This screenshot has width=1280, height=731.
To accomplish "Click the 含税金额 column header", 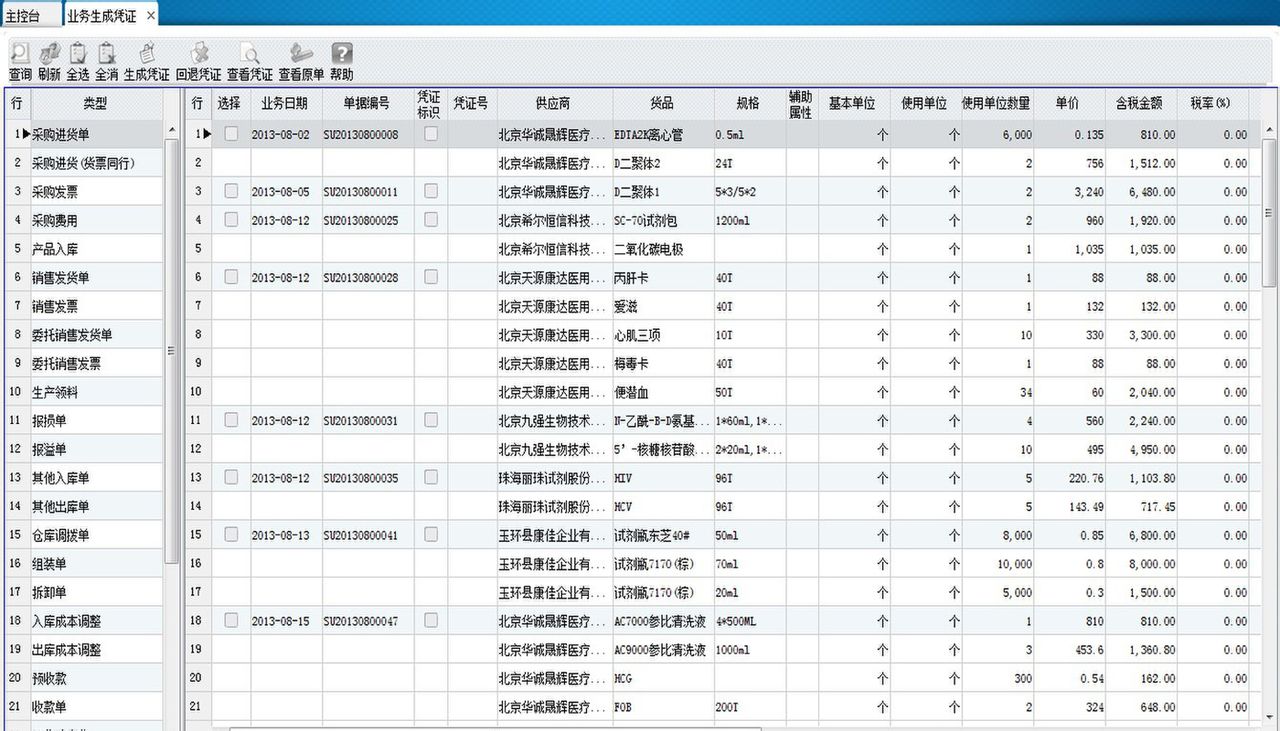I will coord(1139,103).
